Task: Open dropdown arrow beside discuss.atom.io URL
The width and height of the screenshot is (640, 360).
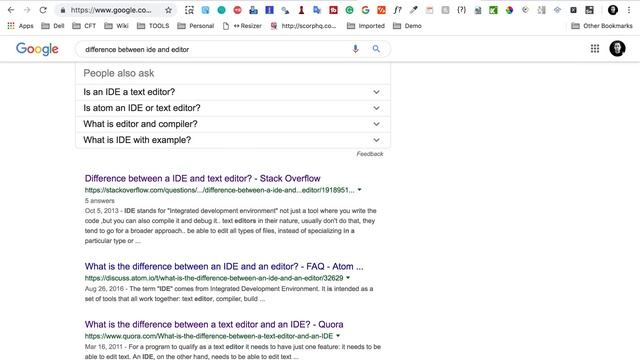Action: pyautogui.click(x=348, y=278)
